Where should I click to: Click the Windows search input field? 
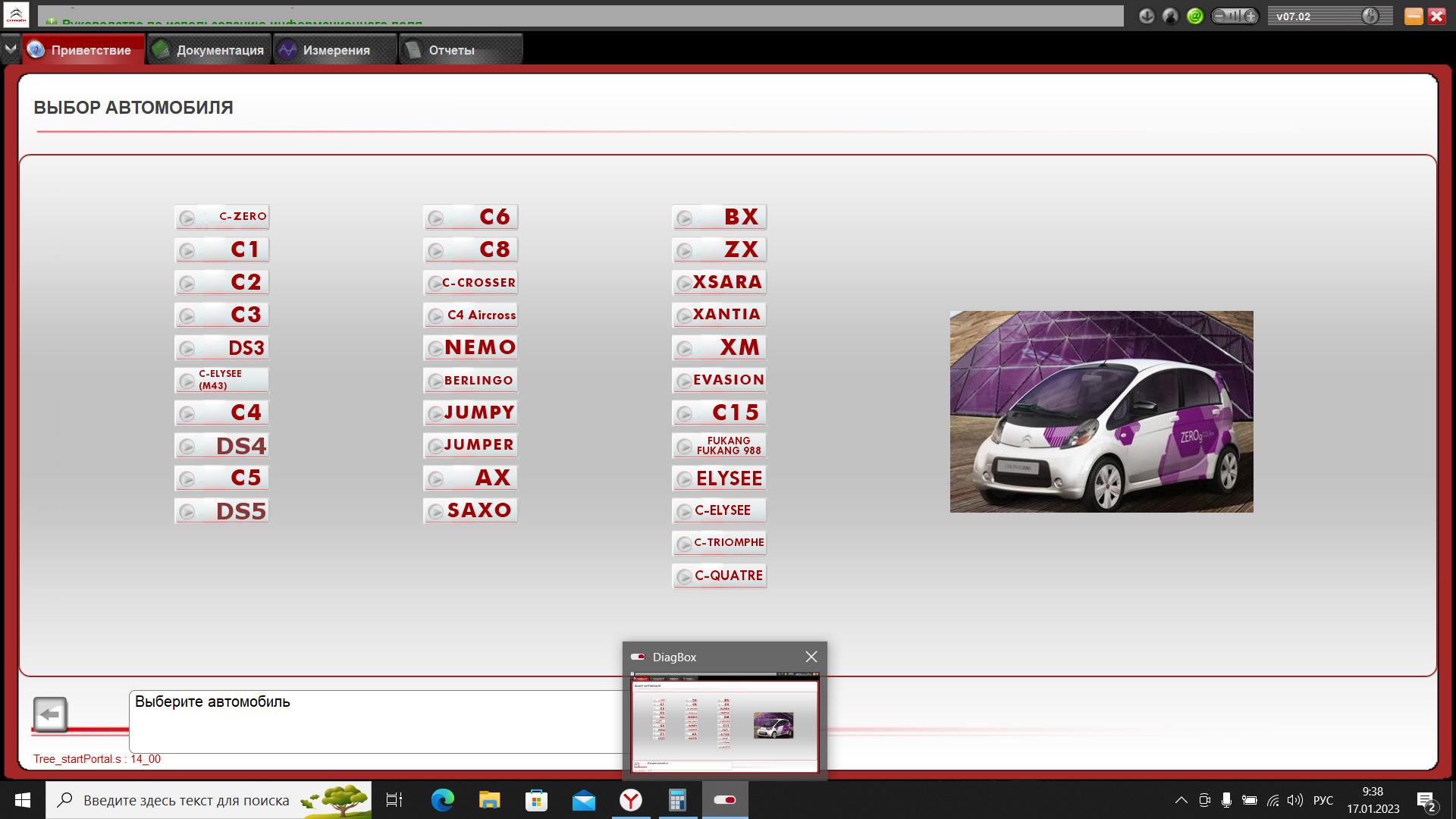click(187, 800)
